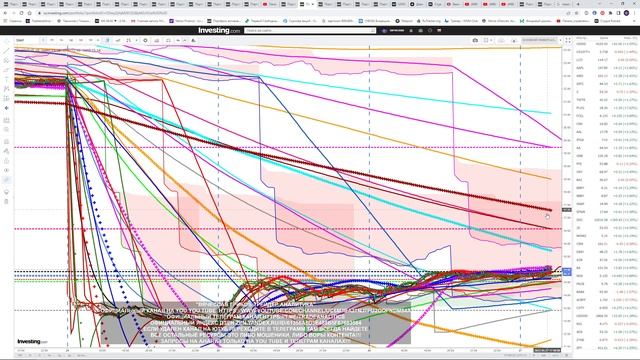Select the patterns tool in left toolbar
Viewport: 640px width, 360px height.
tap(6, 89)
